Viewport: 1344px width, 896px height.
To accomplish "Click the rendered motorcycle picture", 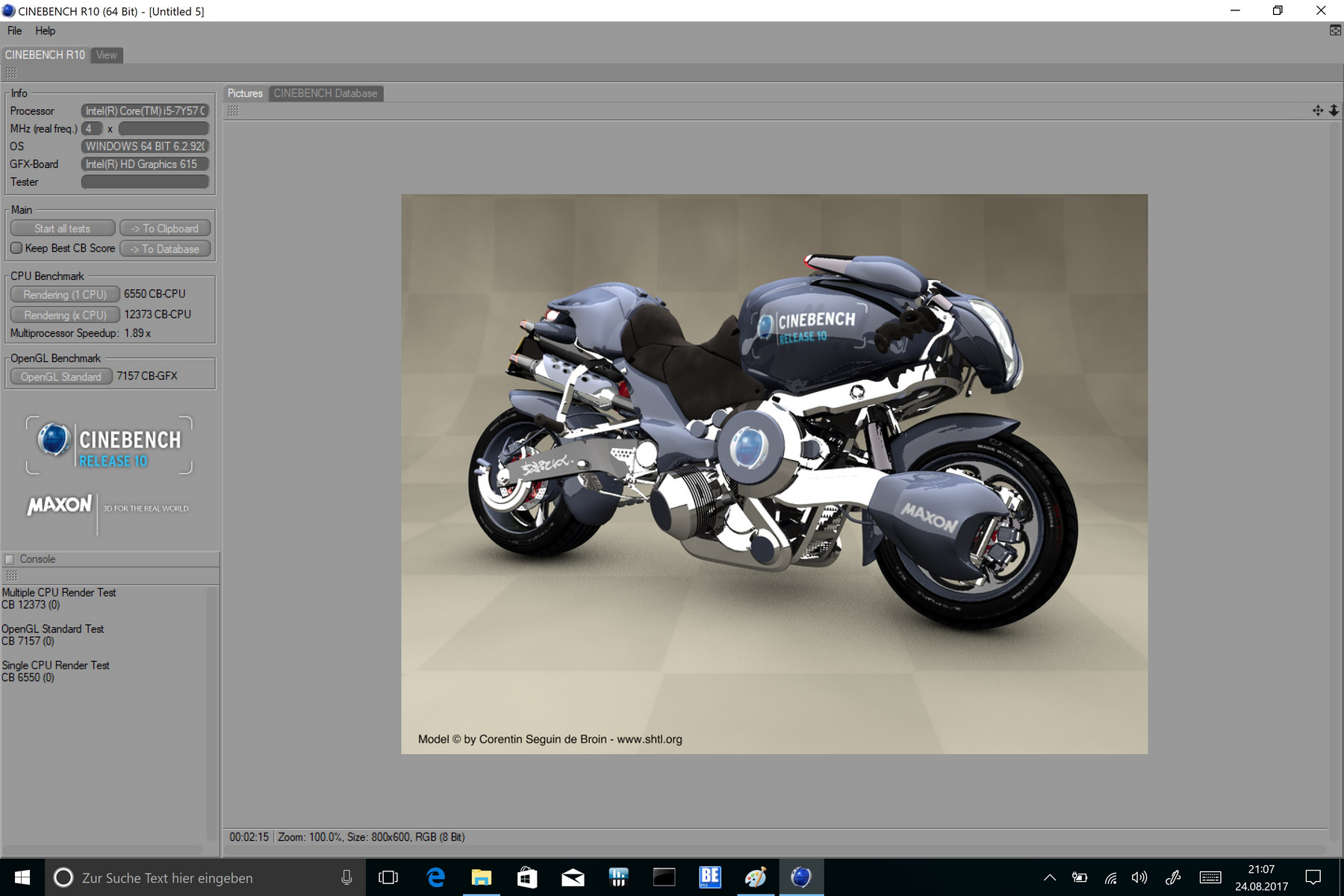I will [x=774, y=474].
